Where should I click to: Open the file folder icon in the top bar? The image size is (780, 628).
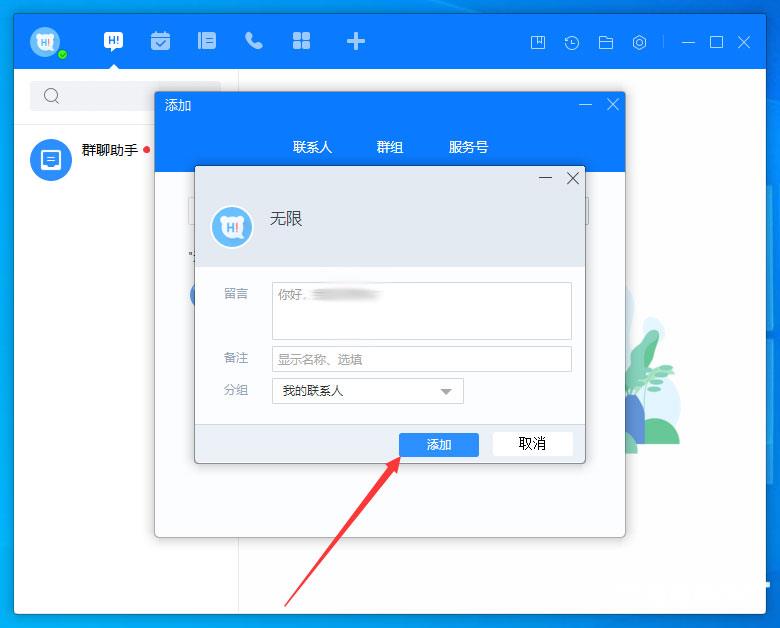(605, 42)
